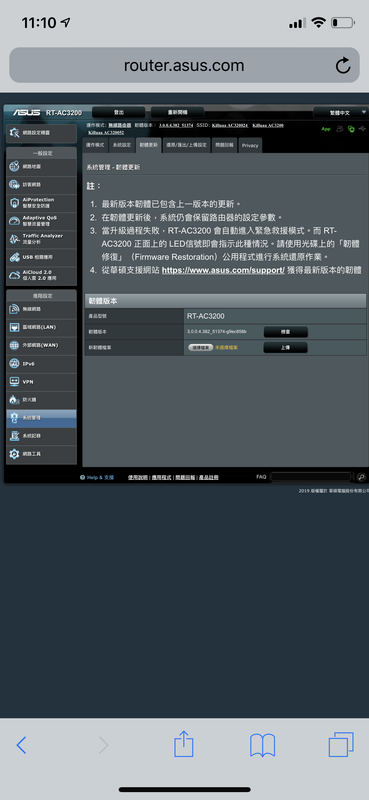Image resolution: width=369 pixels, height=800 pixels.
Task: Click the Help & Support icon
Action: 82,478
